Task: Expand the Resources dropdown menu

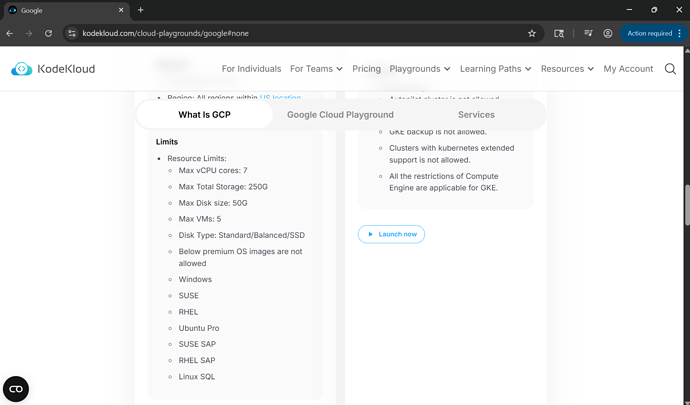Action: point(567,69)
